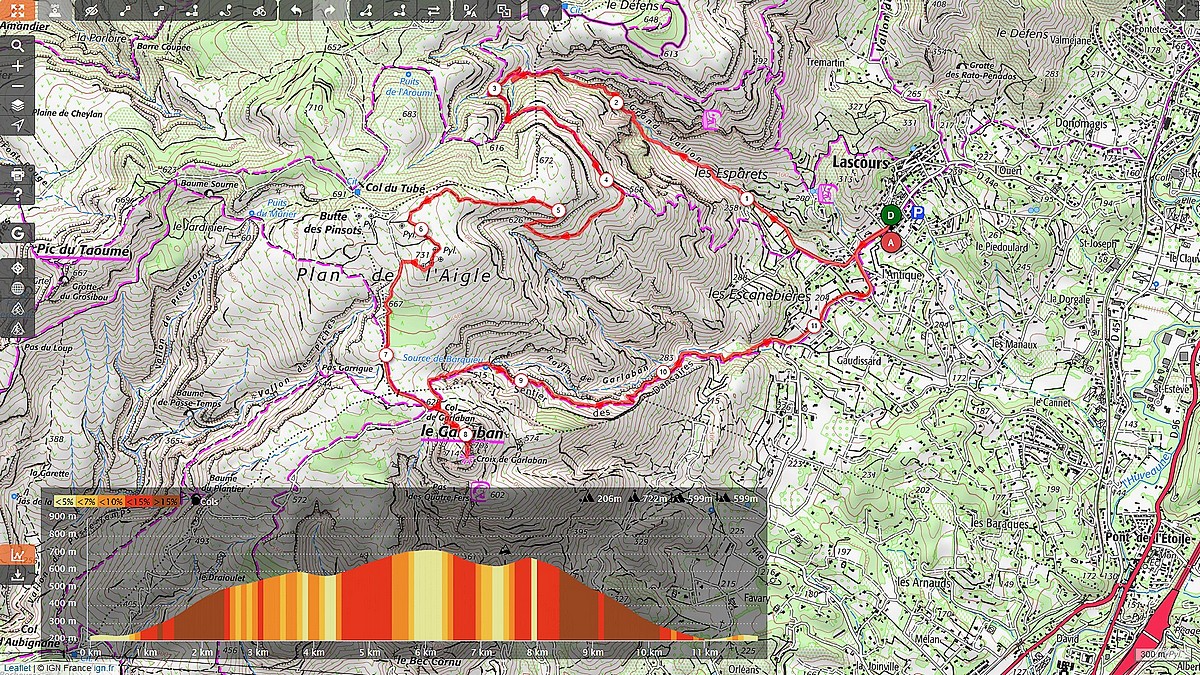Click the blue P parking marker
Screen dimensions: 1200x675
pyautogui.click(x=918, y=213)
